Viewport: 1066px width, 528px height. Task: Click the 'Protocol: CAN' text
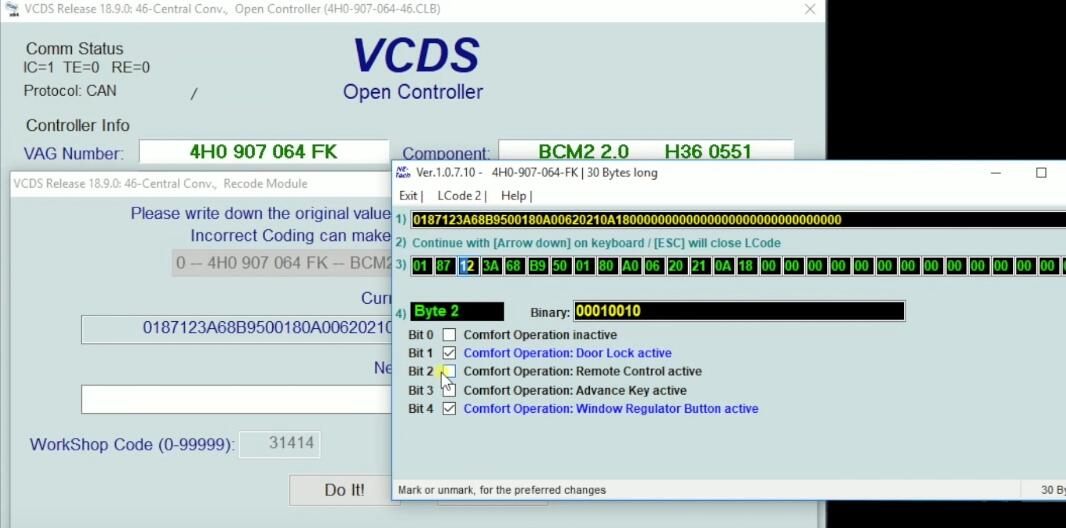[x=70, y=90]
